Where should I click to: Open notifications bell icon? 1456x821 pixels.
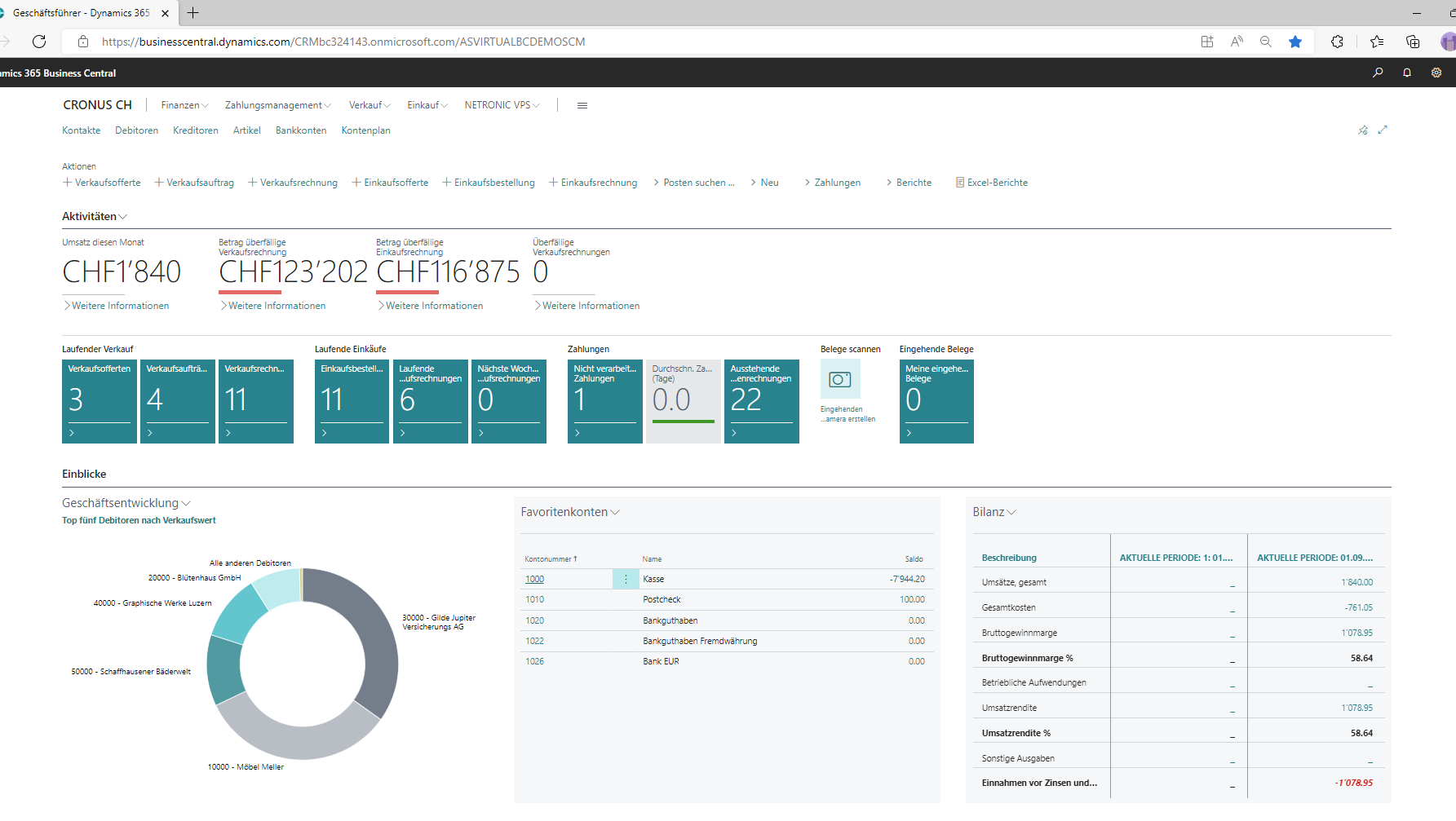(1407, 73)
